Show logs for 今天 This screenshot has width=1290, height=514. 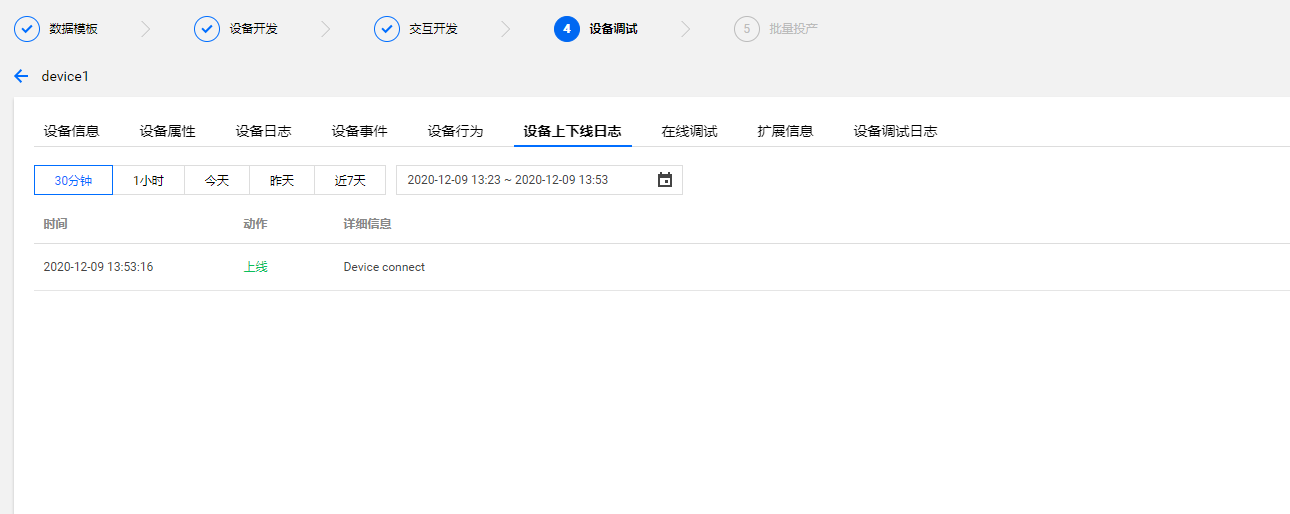point(217,180)
